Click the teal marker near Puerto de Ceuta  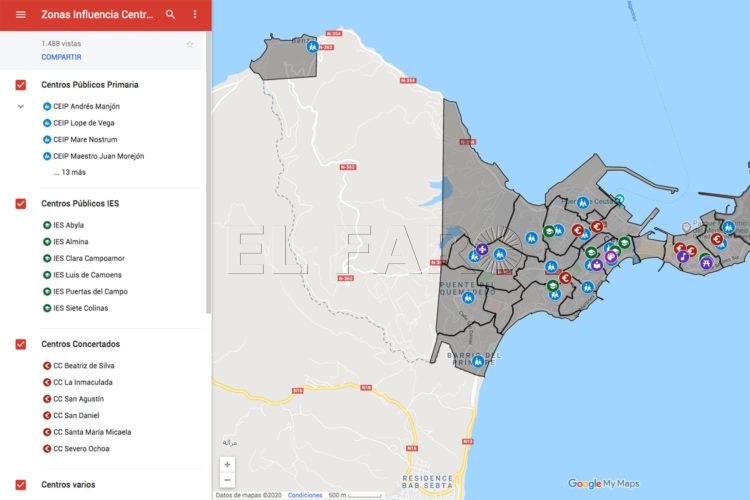pyautogui.click(x=619, y=201)
